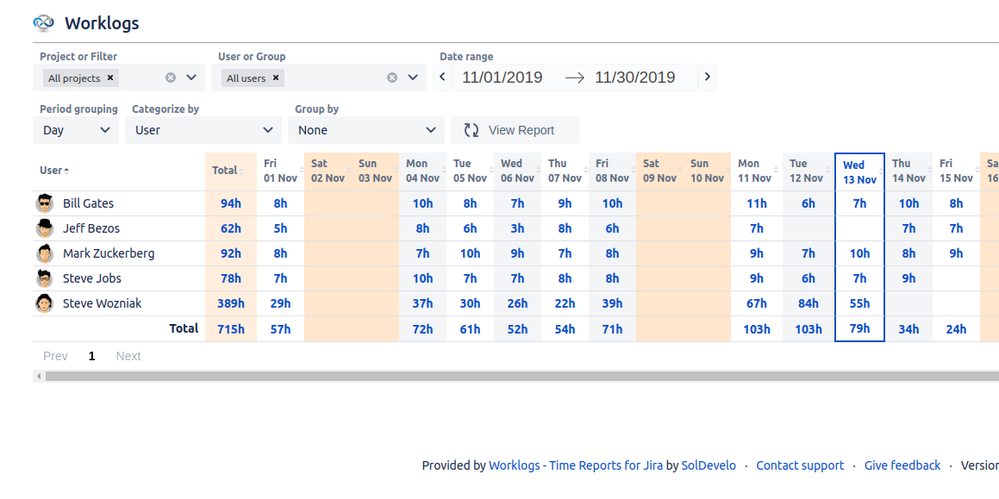Click Mark Zuckerberg avatar
The image size is (999, 499).
click(x=43, y=254)
